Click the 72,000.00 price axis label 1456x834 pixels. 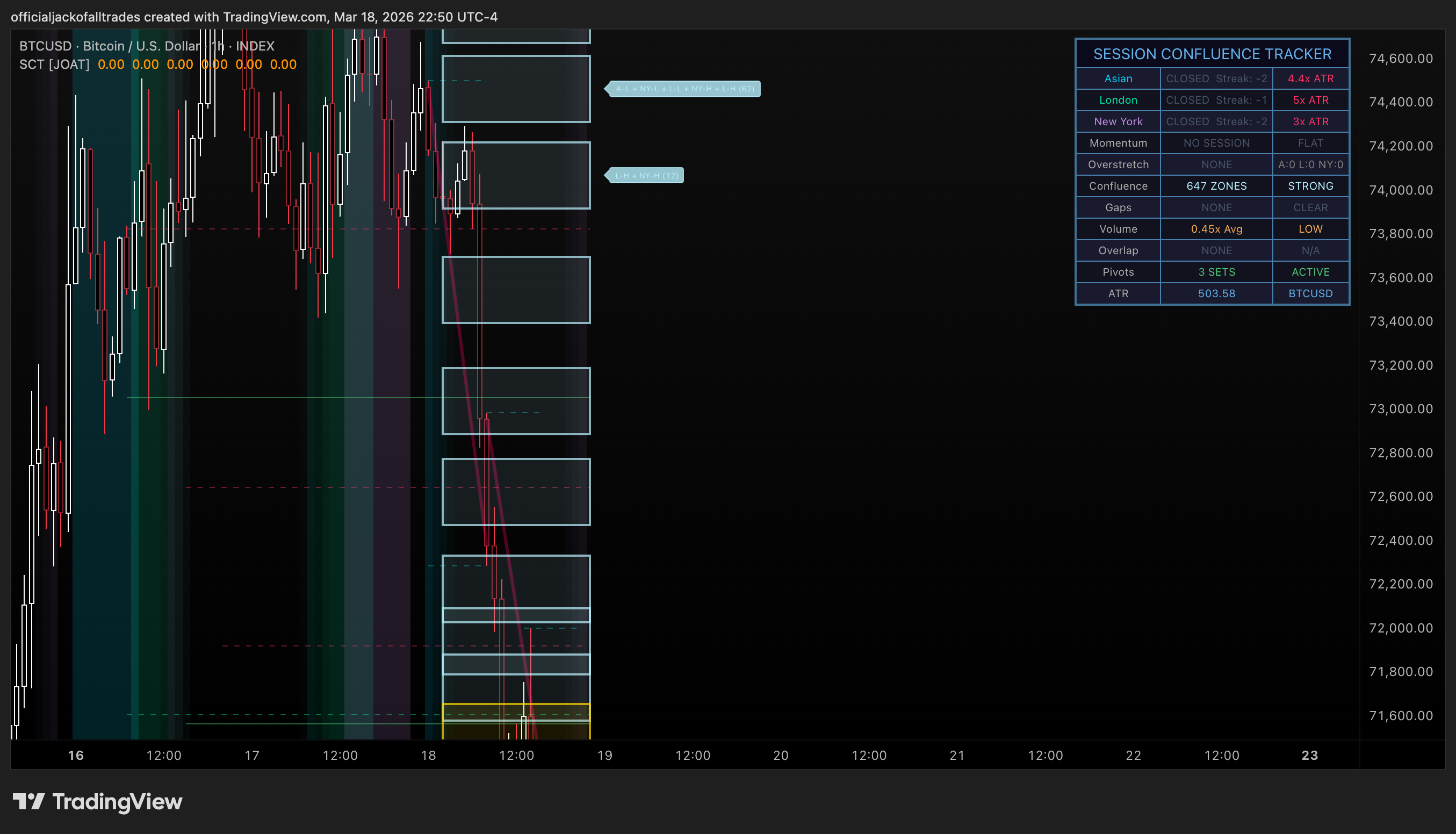1401,628
